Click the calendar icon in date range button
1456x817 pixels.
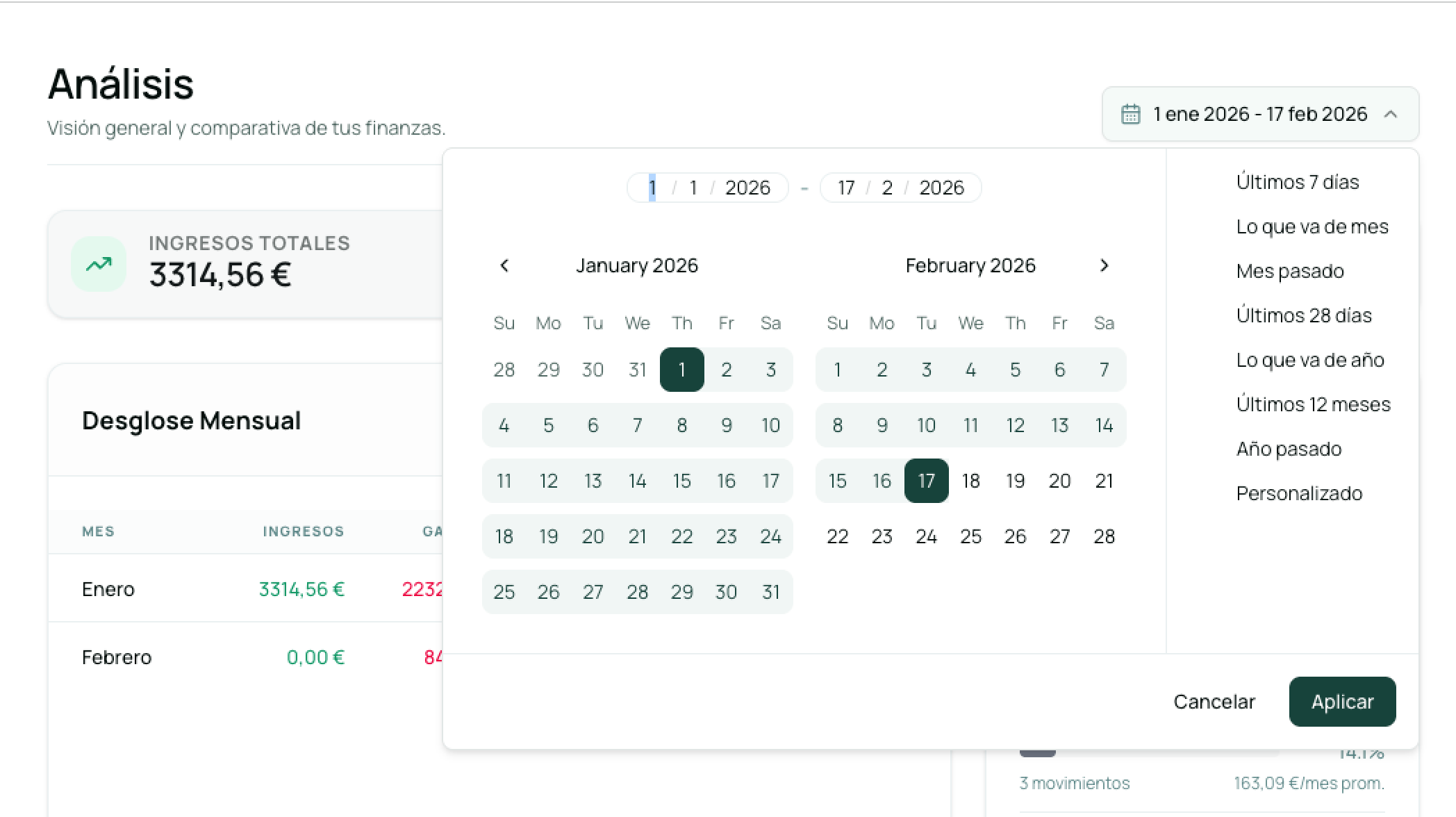click(1131, 114)
